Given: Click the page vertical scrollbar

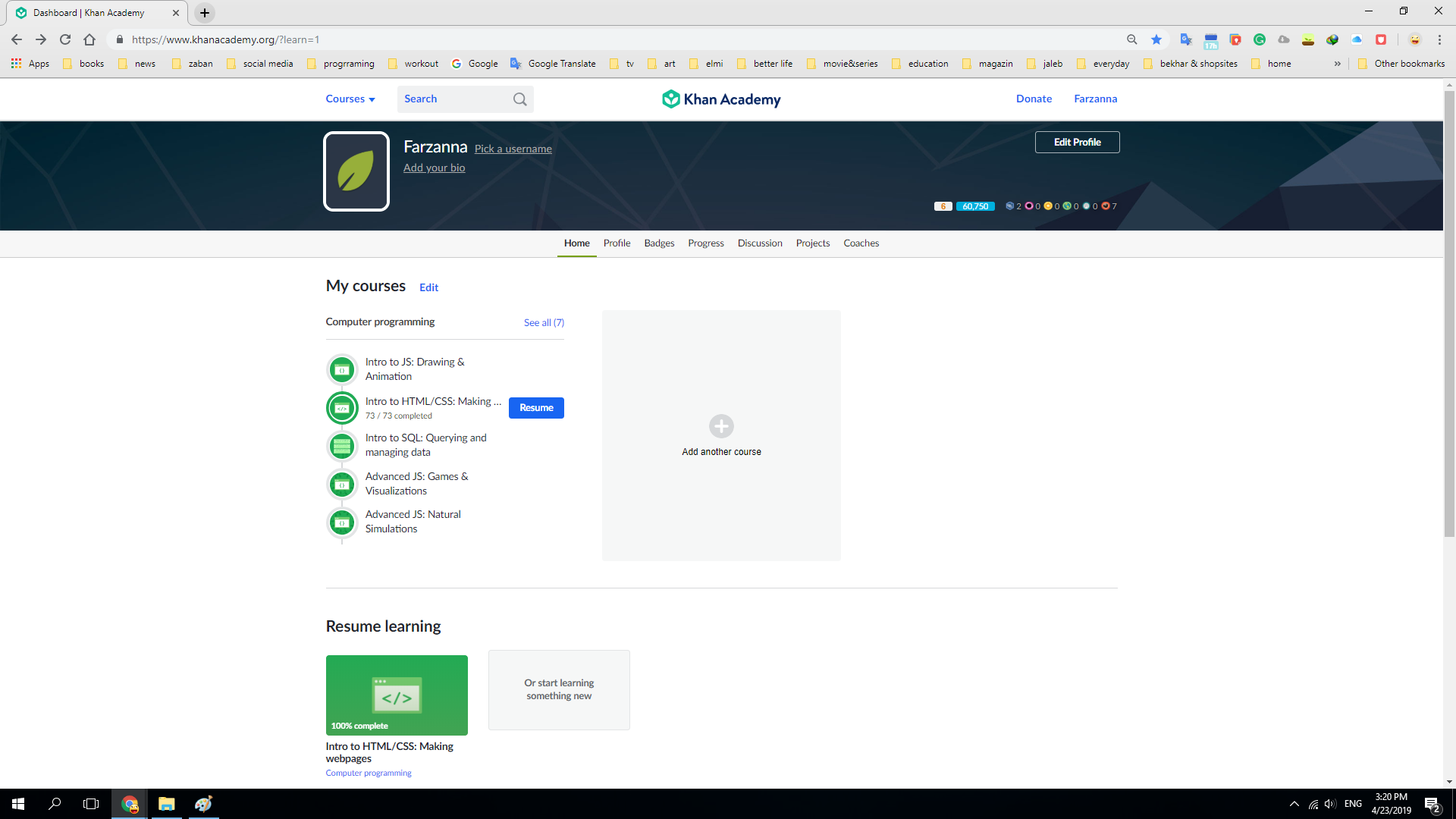Looking at the screenshot, I should point(1449,315).
